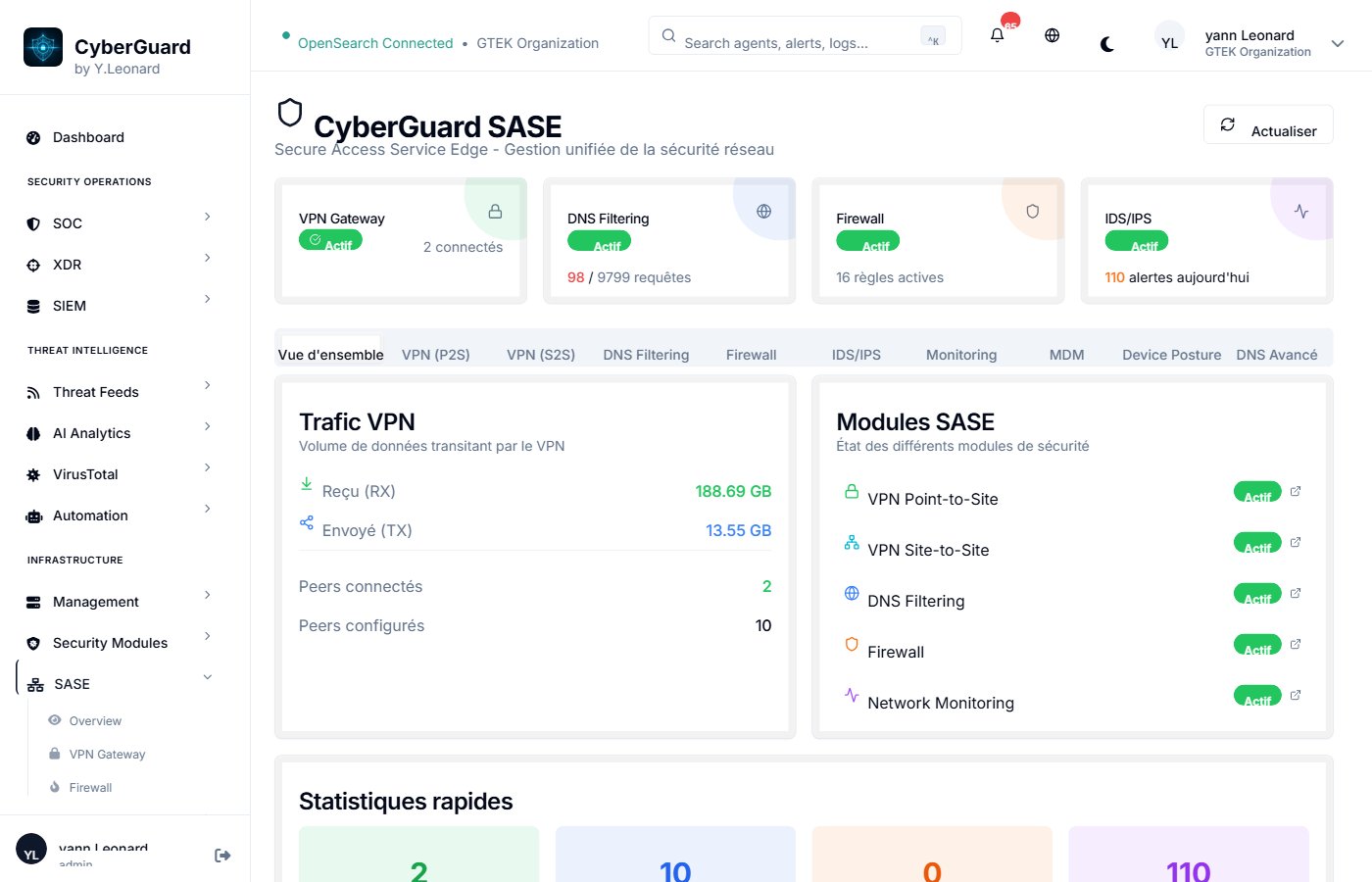1372x882 pixels.
Task: Click the Actif status badge for DNS Filtering module
Action: pos(1257,593)
